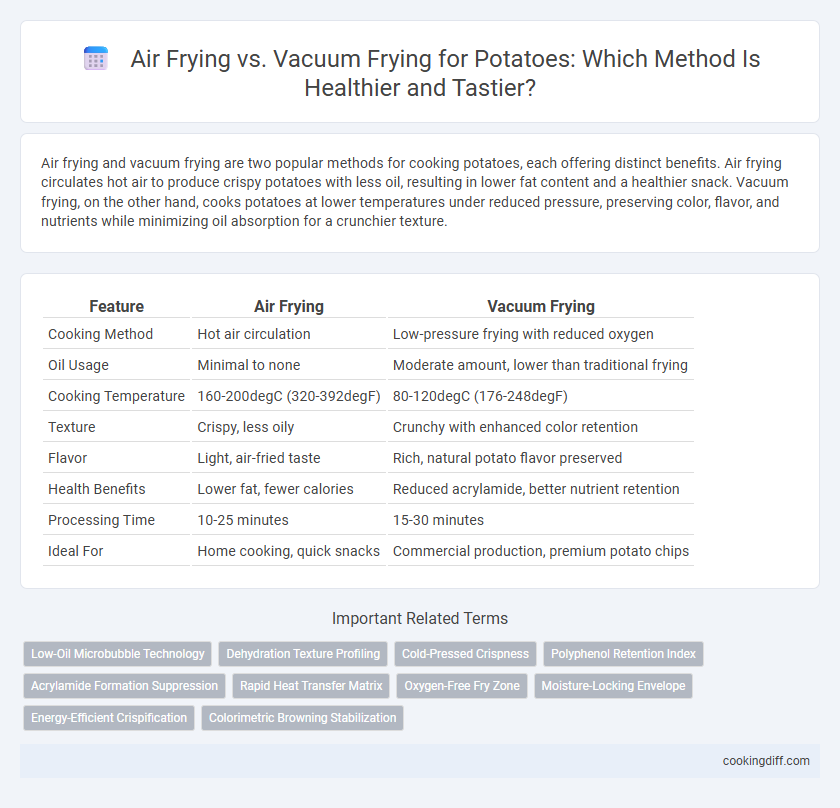Click the Oxygen-Free Fry Zone tag
Image resolution: width=840 pixels, height=808 pixels.
(462, 686)
